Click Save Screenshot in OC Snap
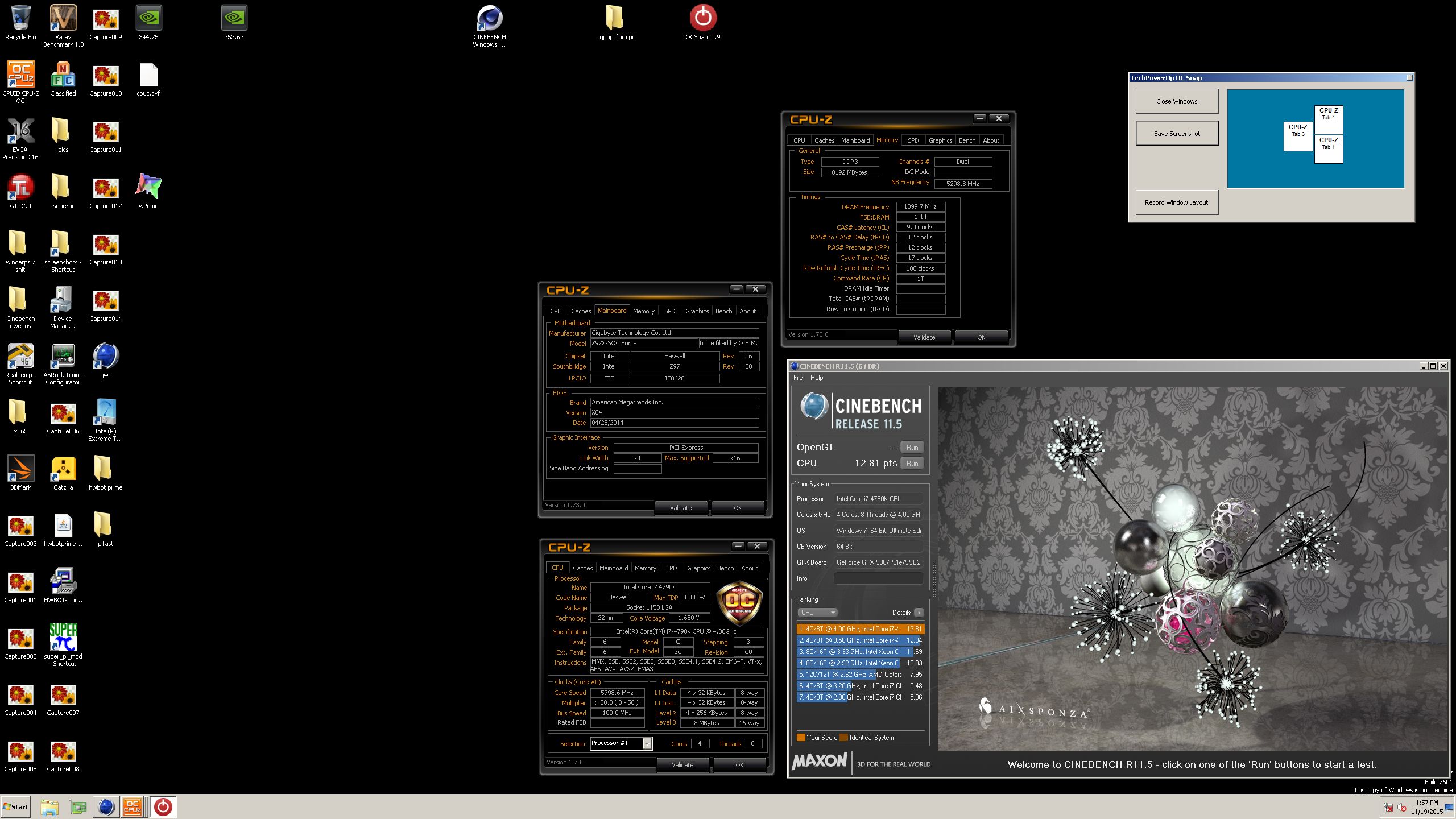 1177,134
